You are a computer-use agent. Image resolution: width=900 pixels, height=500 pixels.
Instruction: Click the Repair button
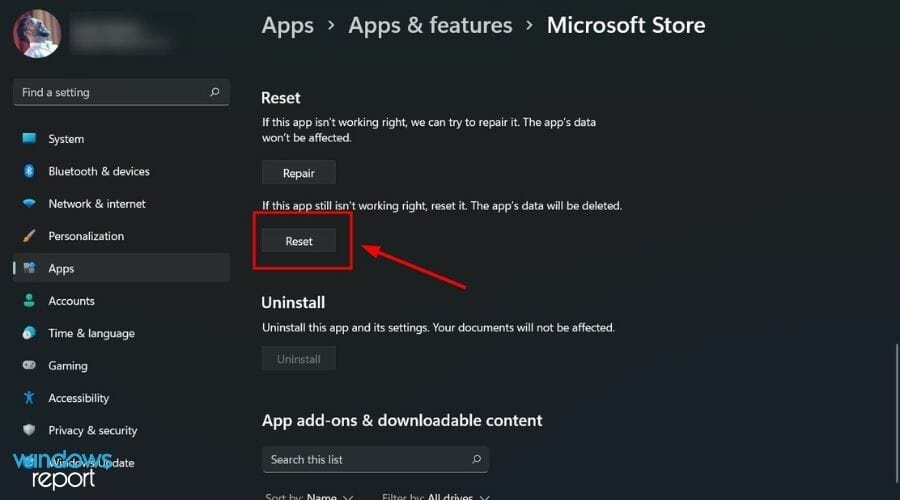[x=298, y=173]
